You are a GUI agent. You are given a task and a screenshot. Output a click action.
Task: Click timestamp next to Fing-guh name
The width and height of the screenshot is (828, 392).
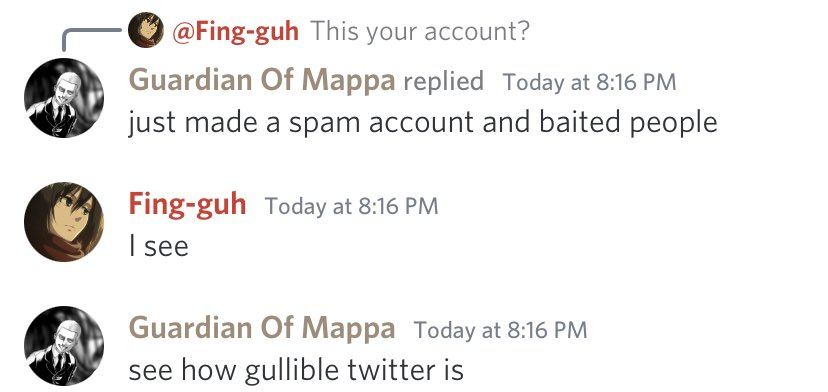point(351,206)
